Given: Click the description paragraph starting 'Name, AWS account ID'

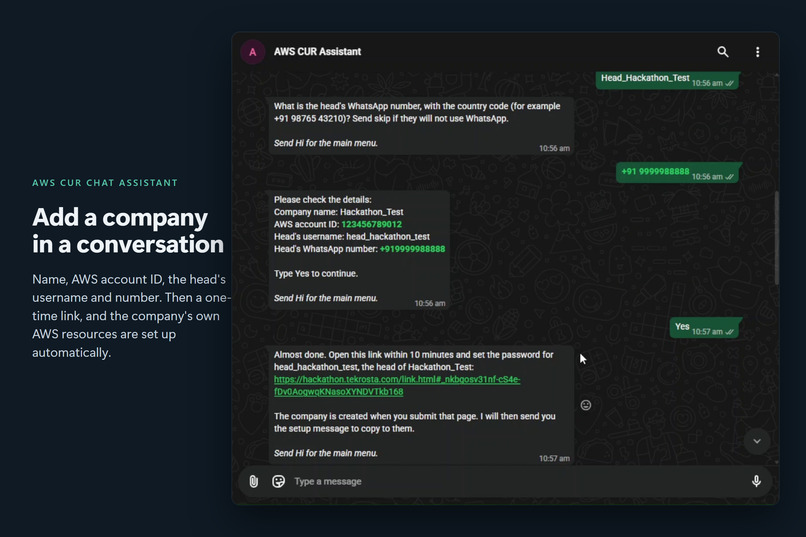Looking at the screenshot, I should [x=131, y=316].
